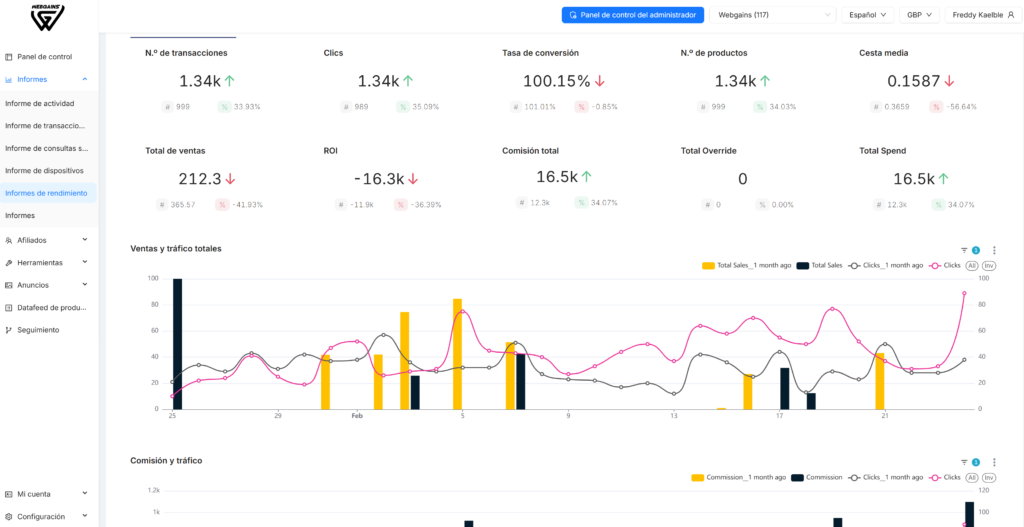Open the Webgains (117) account dropdown
The height and width of the screenshot is (527, 1024).
point(773,14)
